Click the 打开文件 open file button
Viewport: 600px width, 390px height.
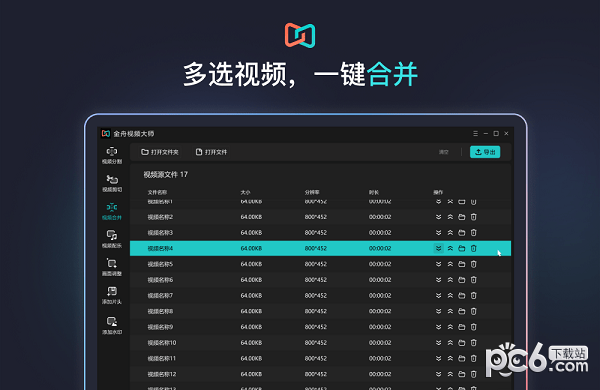coord(211,152)
